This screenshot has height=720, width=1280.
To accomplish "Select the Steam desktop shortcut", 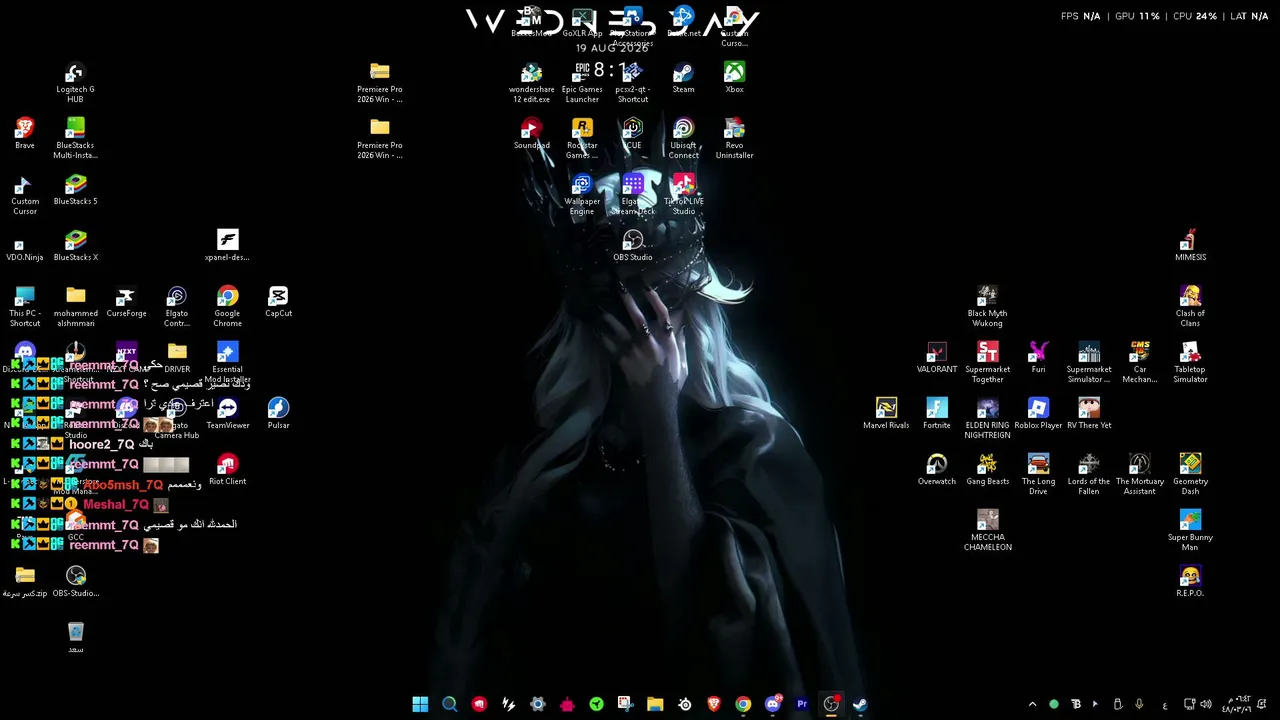I will [683, 78].
